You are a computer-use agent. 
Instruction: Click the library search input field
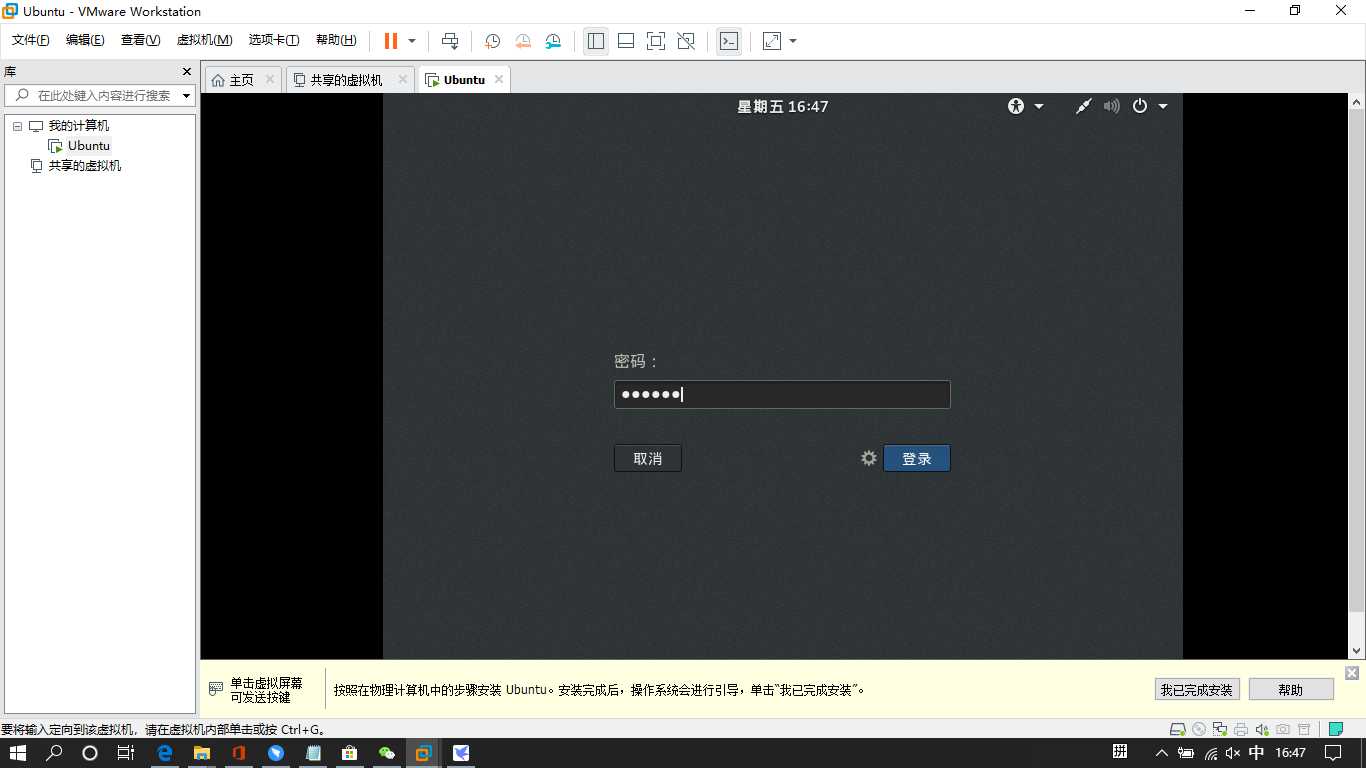[x=100, y=96]
